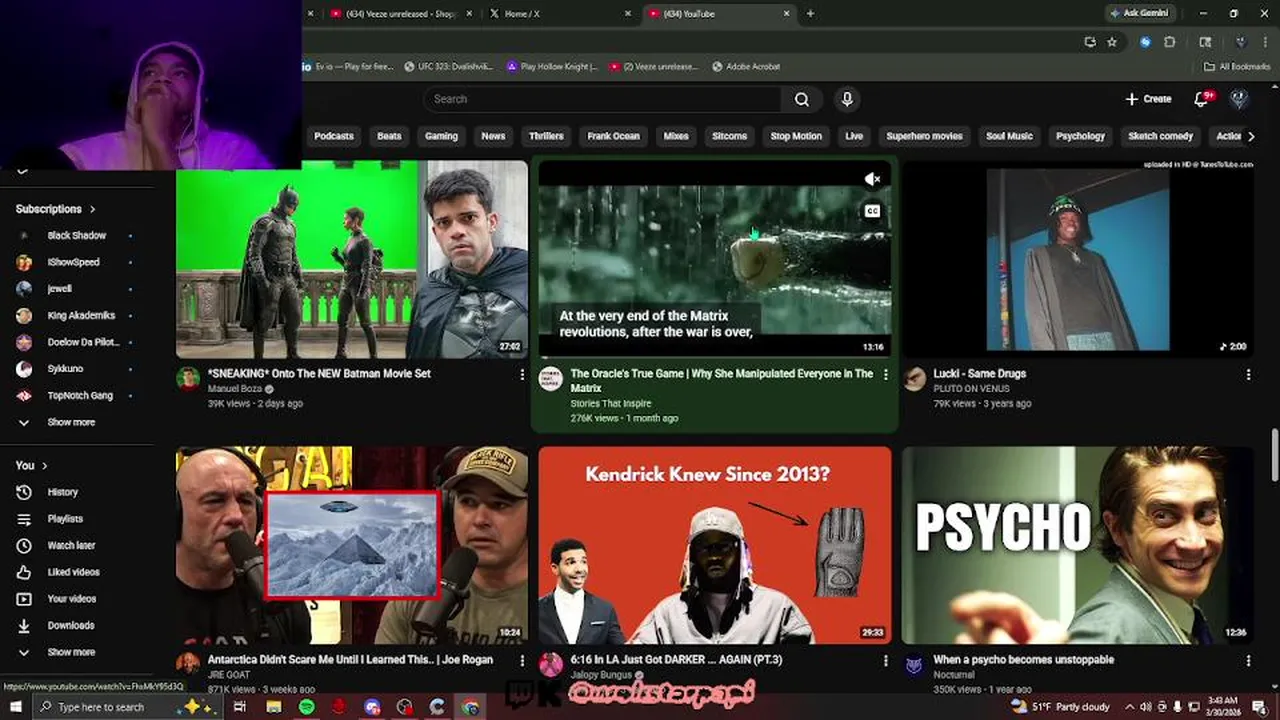Open the PSYCHO video thumbnail

pyautogui.click(x=1078, y=545)
